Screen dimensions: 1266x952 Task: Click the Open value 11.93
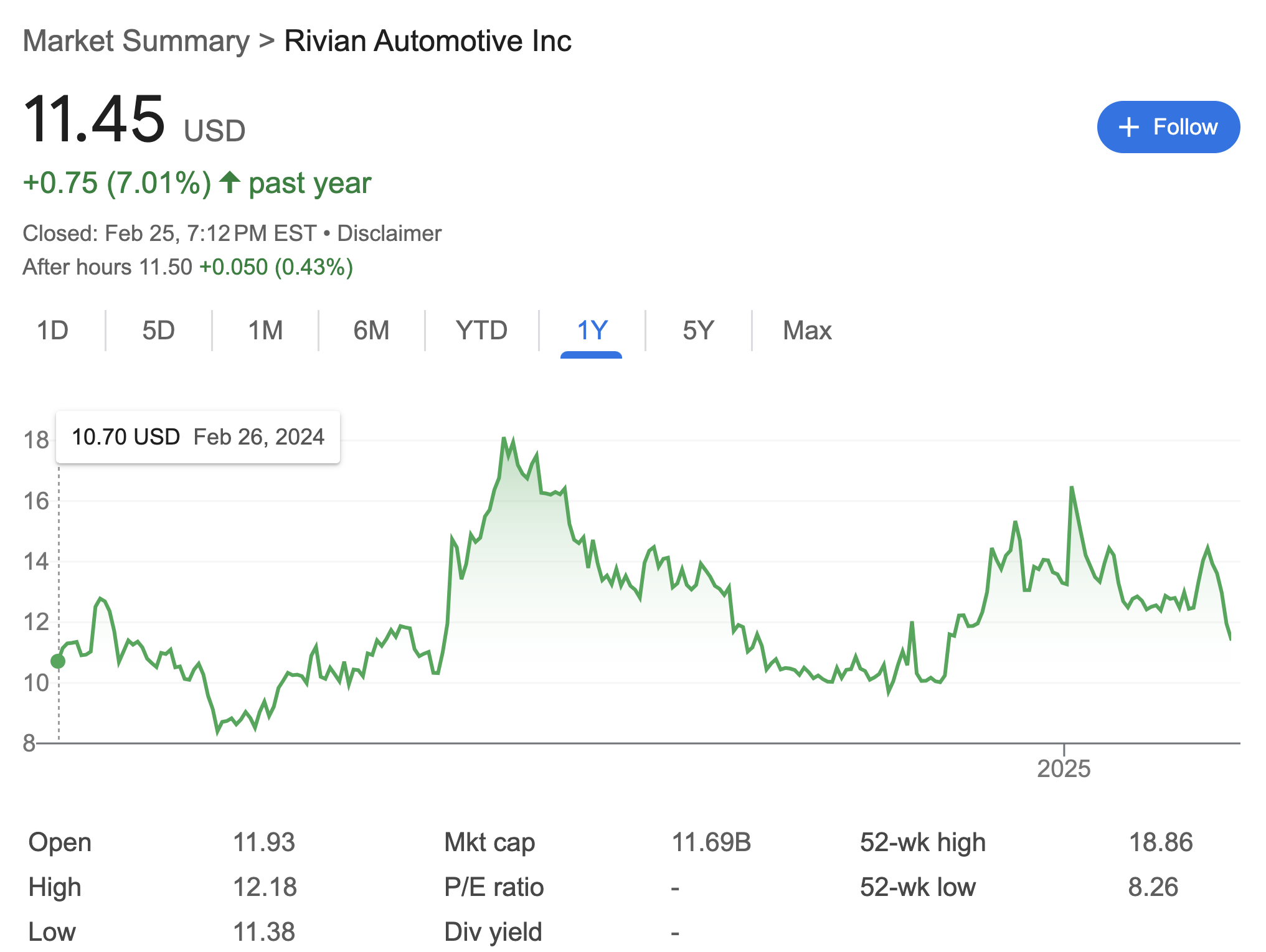263,842
